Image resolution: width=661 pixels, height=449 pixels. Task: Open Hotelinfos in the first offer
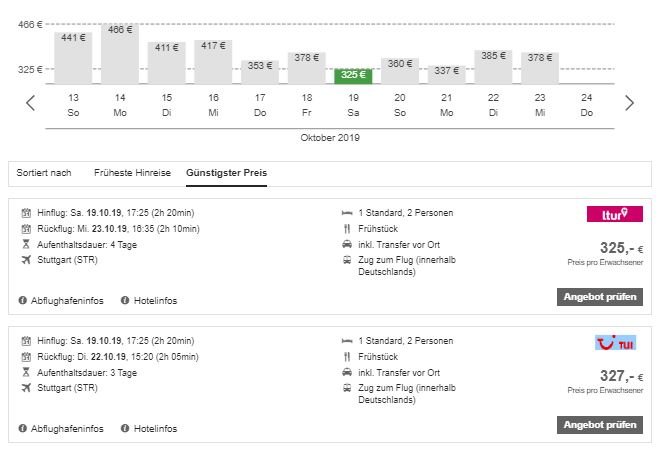[156, 300]
